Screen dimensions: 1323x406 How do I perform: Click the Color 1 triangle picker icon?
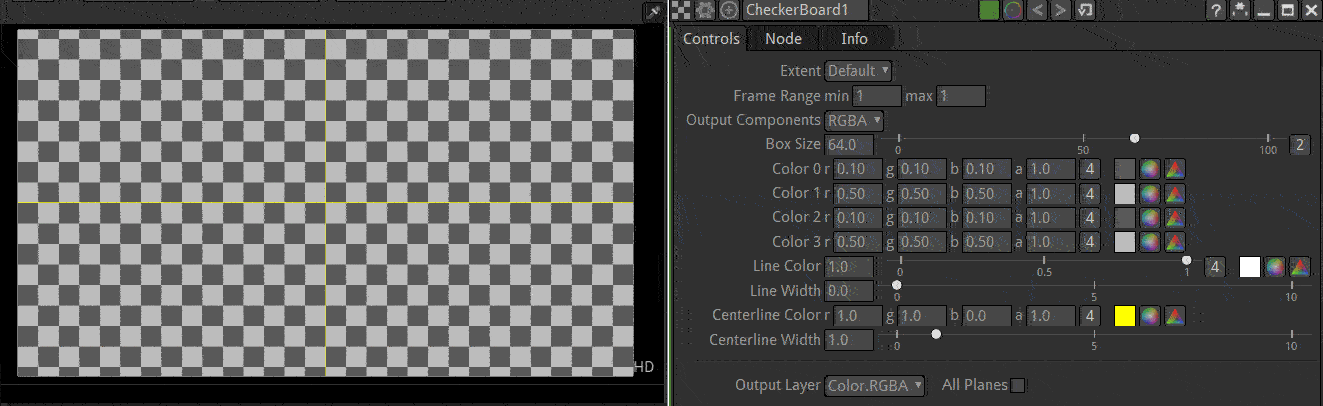1174,193
